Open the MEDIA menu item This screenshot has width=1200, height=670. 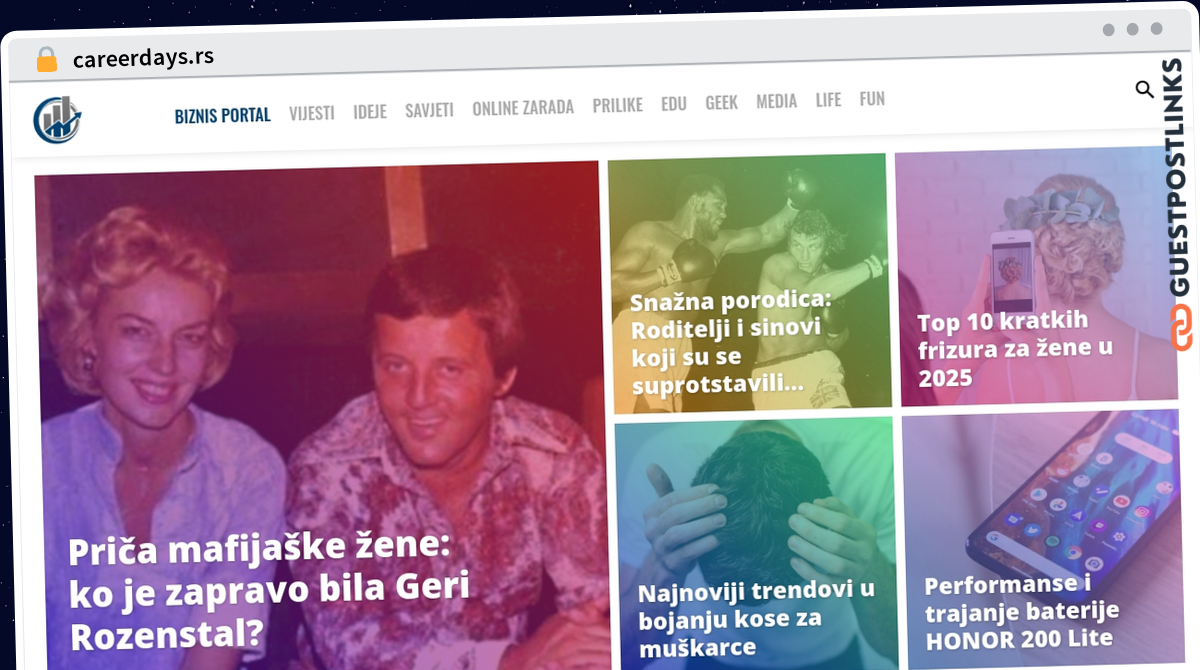(x=776, y=101)
